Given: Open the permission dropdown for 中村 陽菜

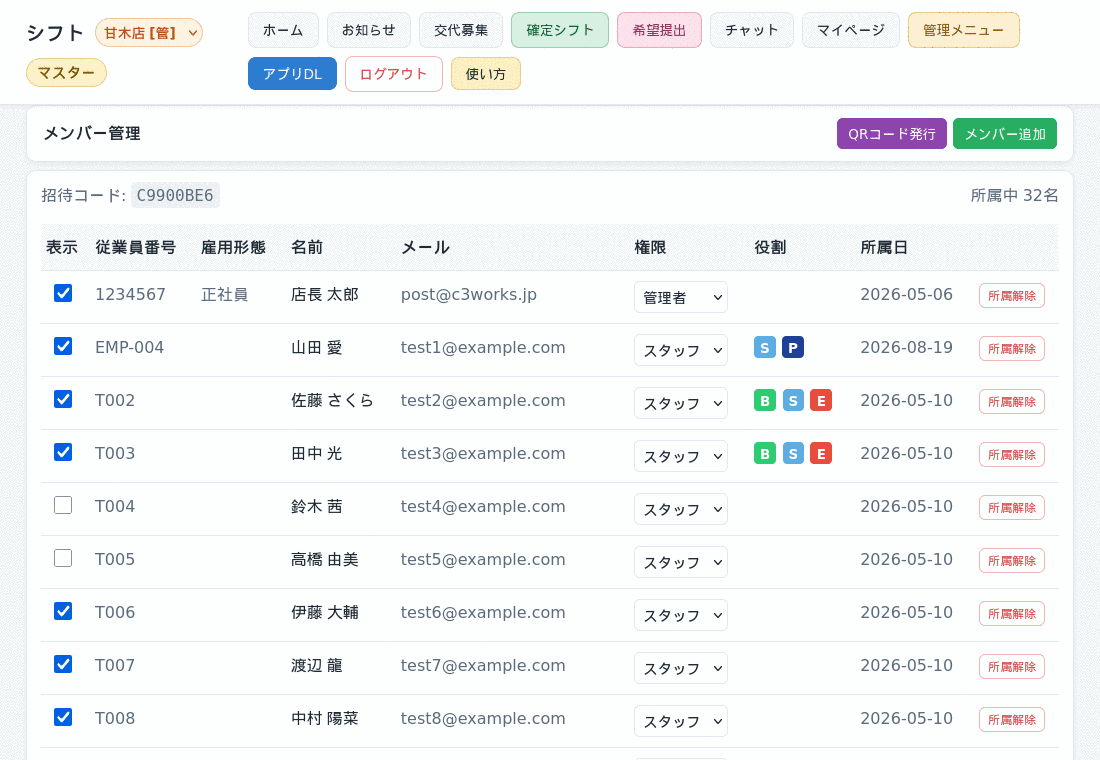Looking at the screenshot, I should 680,721.
